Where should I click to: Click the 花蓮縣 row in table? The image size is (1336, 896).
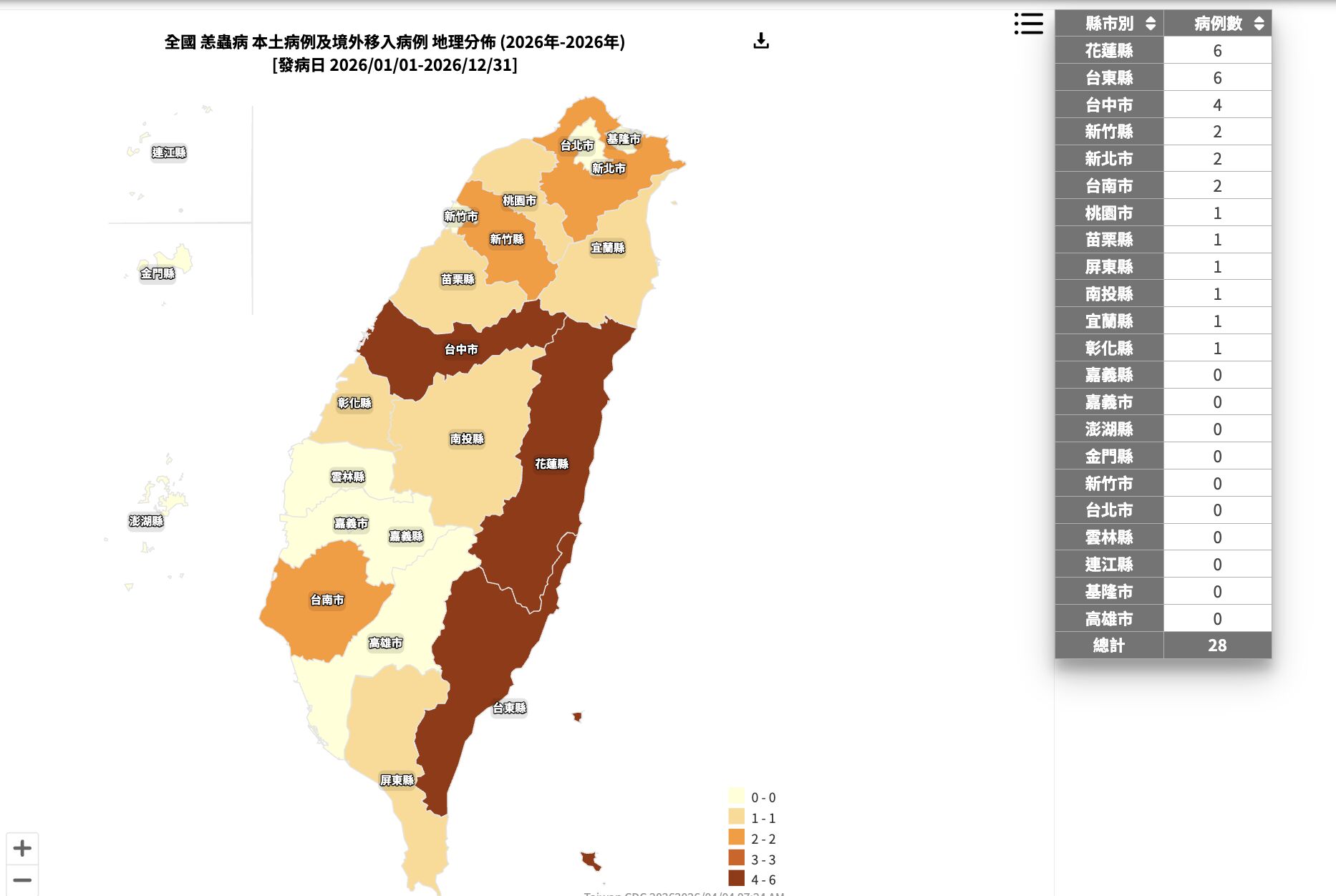tap(1163, 51)
